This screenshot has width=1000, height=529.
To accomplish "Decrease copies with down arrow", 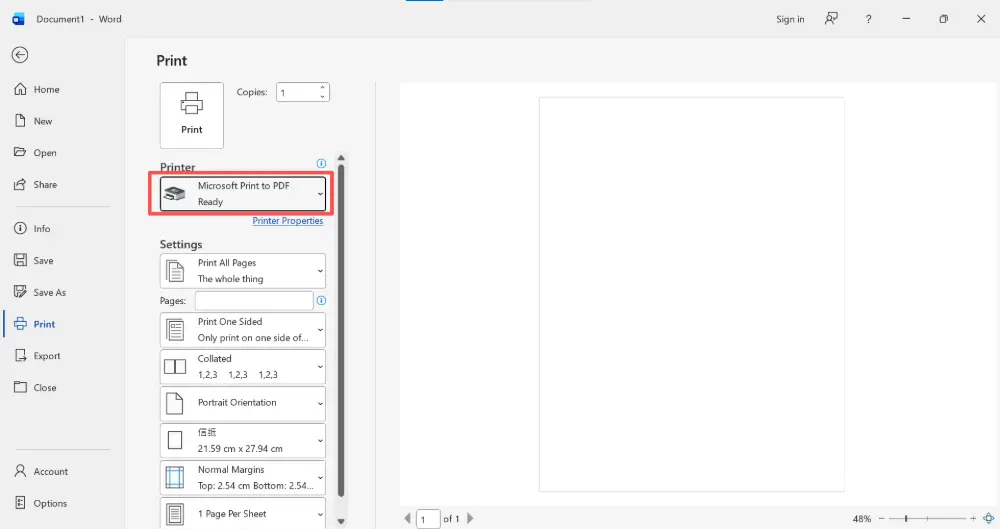I will pos(323,97).
